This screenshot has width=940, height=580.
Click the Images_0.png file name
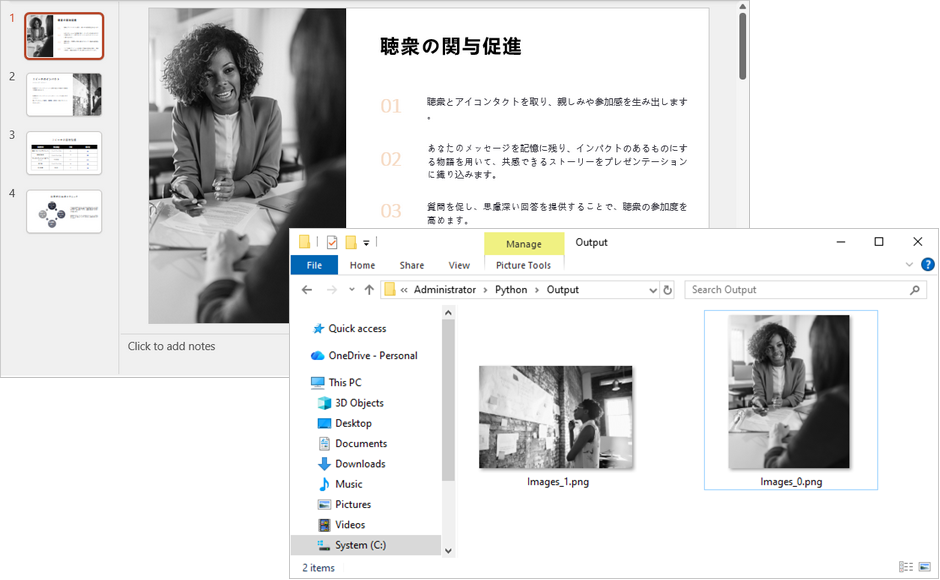791,482
